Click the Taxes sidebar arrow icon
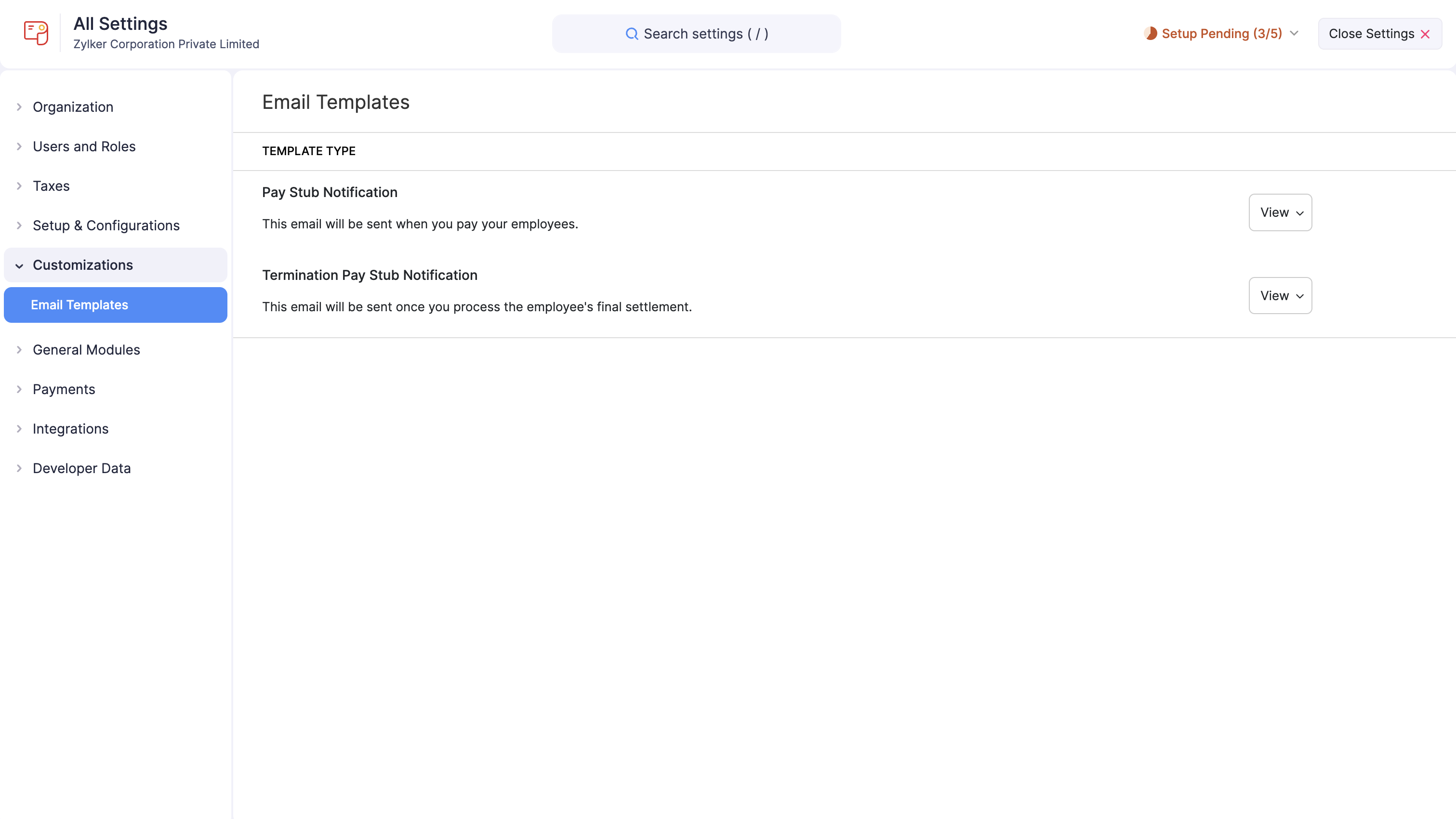 tap(19, 185)
